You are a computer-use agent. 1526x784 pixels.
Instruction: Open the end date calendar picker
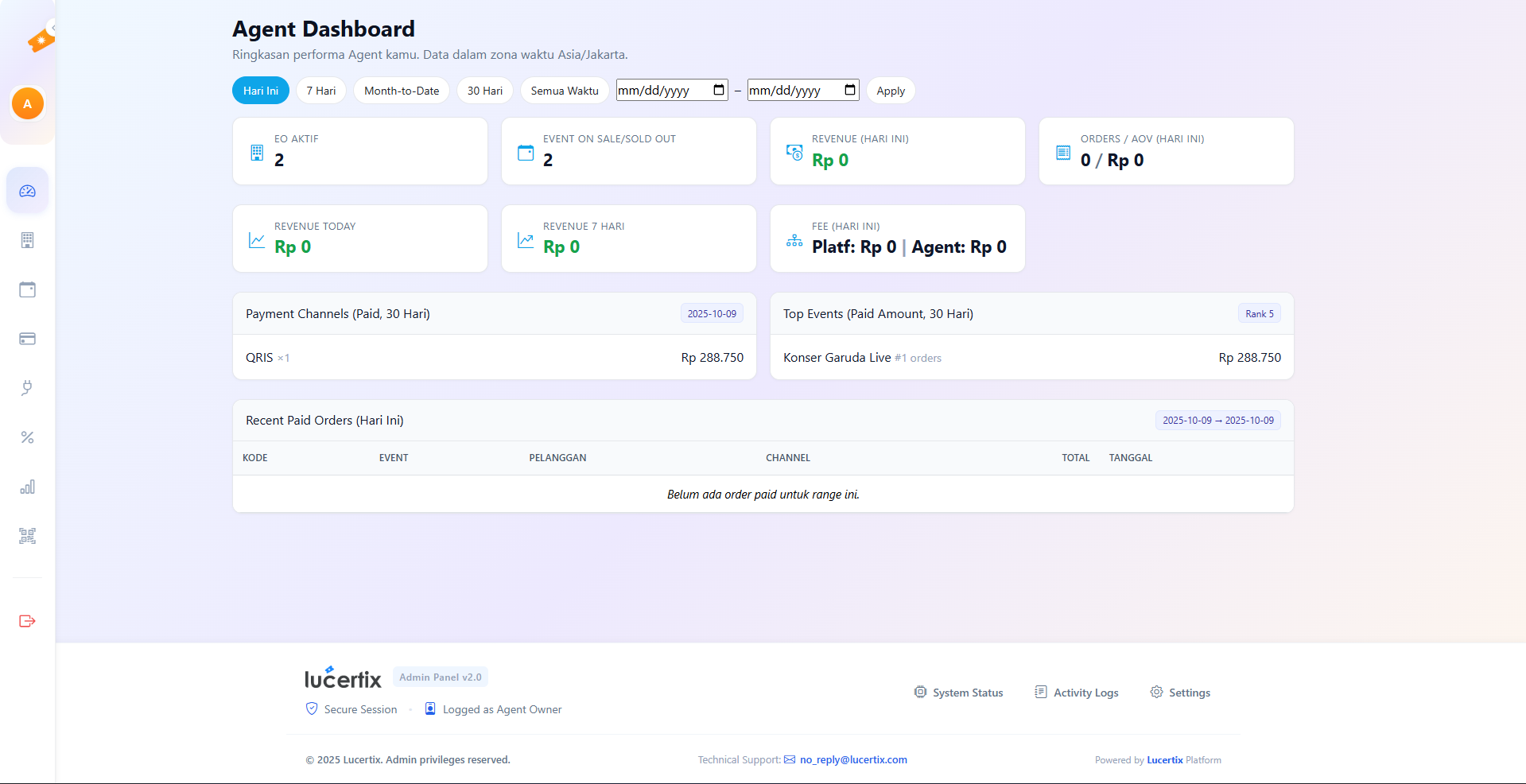point(850,90)
